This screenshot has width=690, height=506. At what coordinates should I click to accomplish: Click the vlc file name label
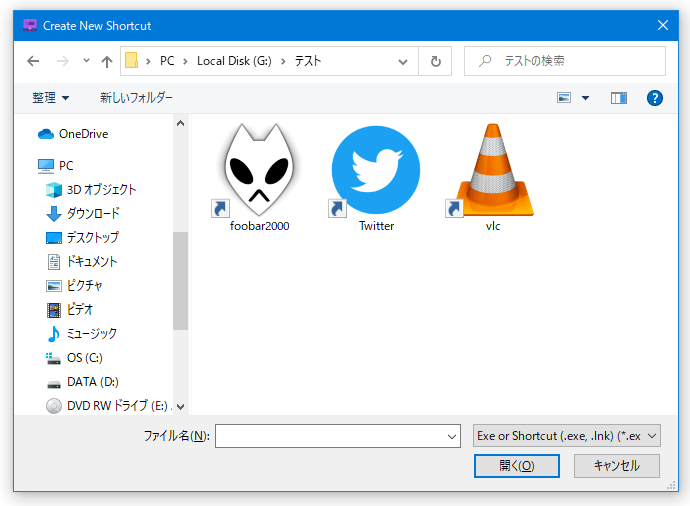(x=493, y=226)
